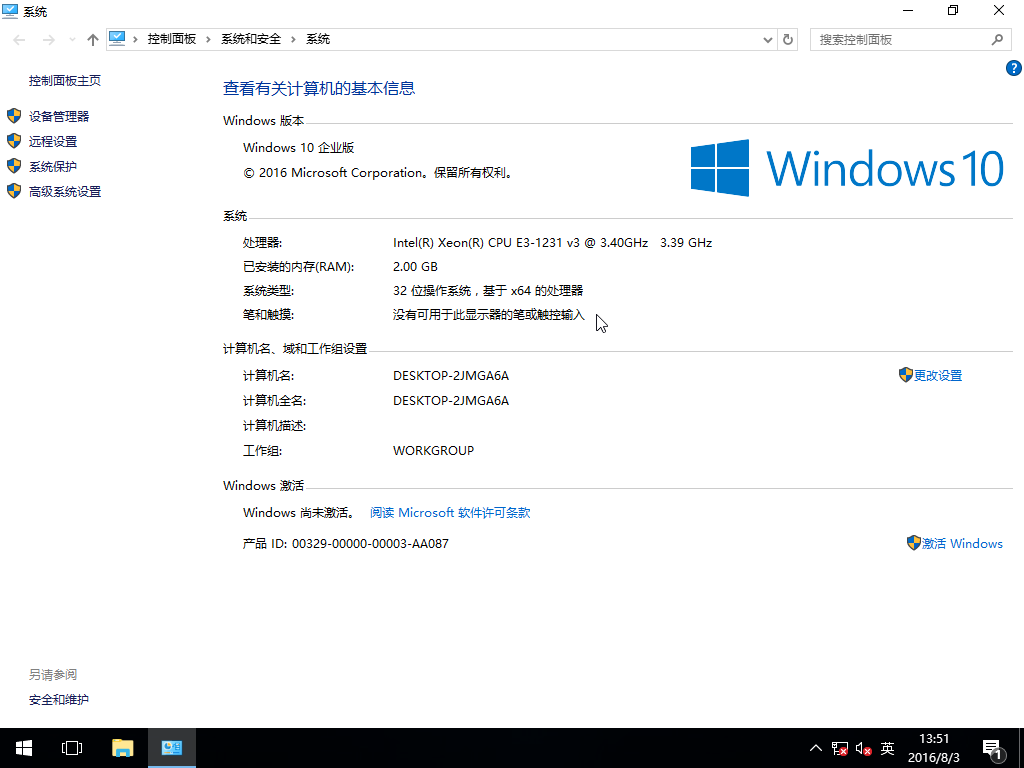The height and width of the screenshot is (768, 1024).
Task: Click the Up arrow navigation icon
Action: pos(93,40)
